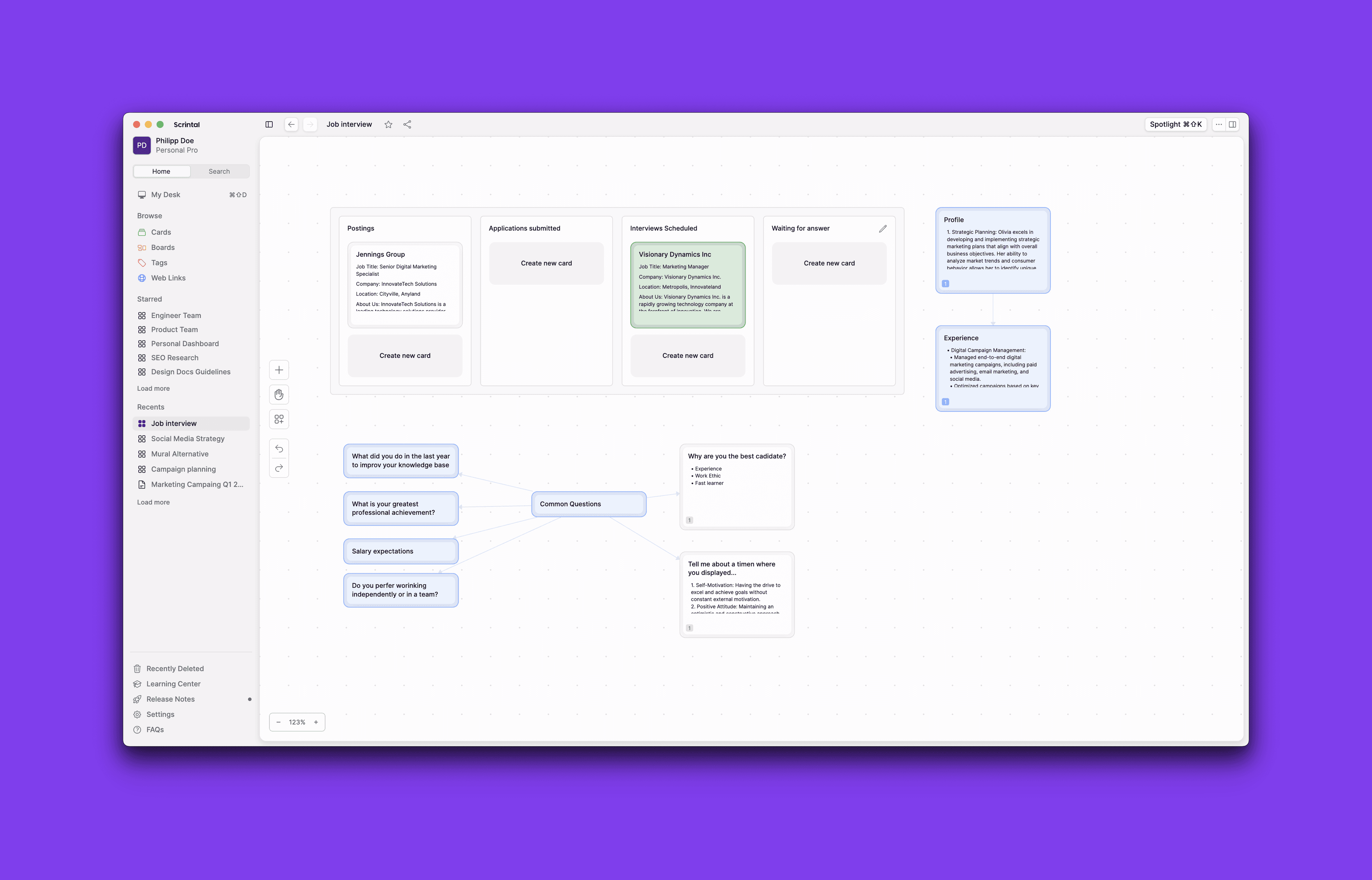Click the add board elements tool
Viewport: 1372px width, 880px height.
pyautogui.click(x=279, y=420)
